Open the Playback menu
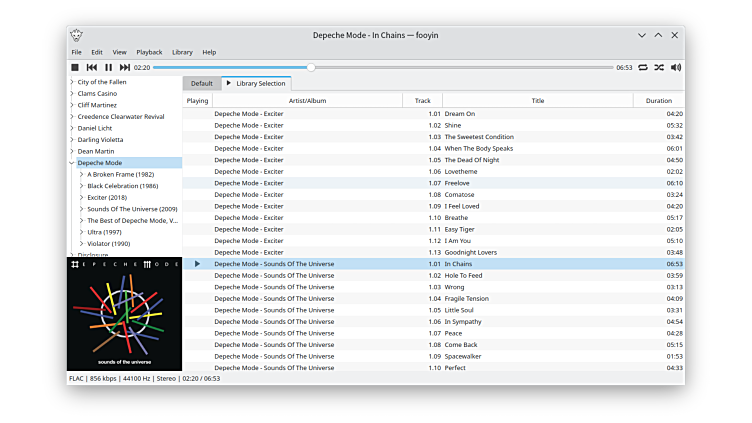The height and width of the screenshot is (423, 752). [149, 52]
